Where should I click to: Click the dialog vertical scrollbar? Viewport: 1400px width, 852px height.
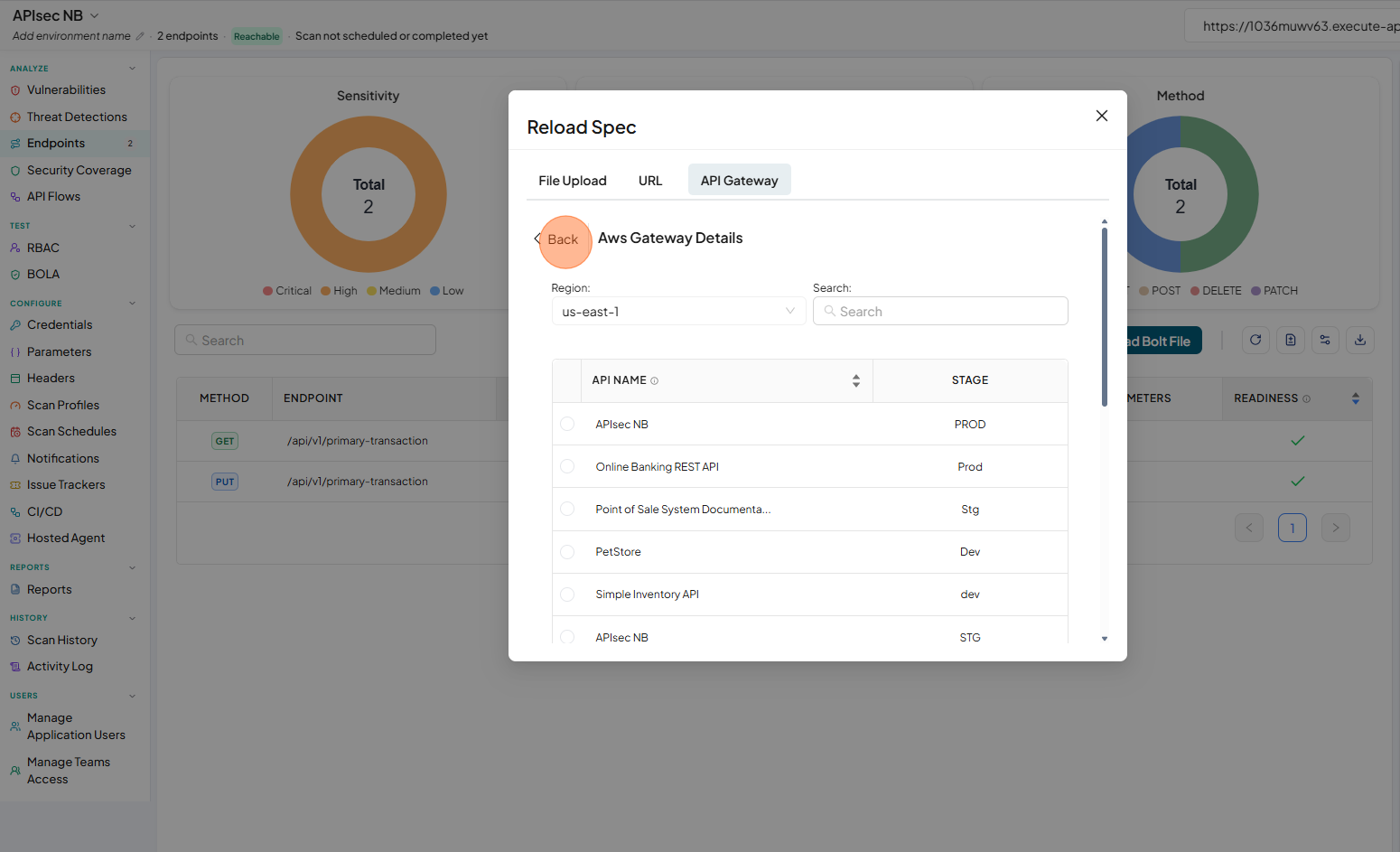click(x=1104, y=316)
